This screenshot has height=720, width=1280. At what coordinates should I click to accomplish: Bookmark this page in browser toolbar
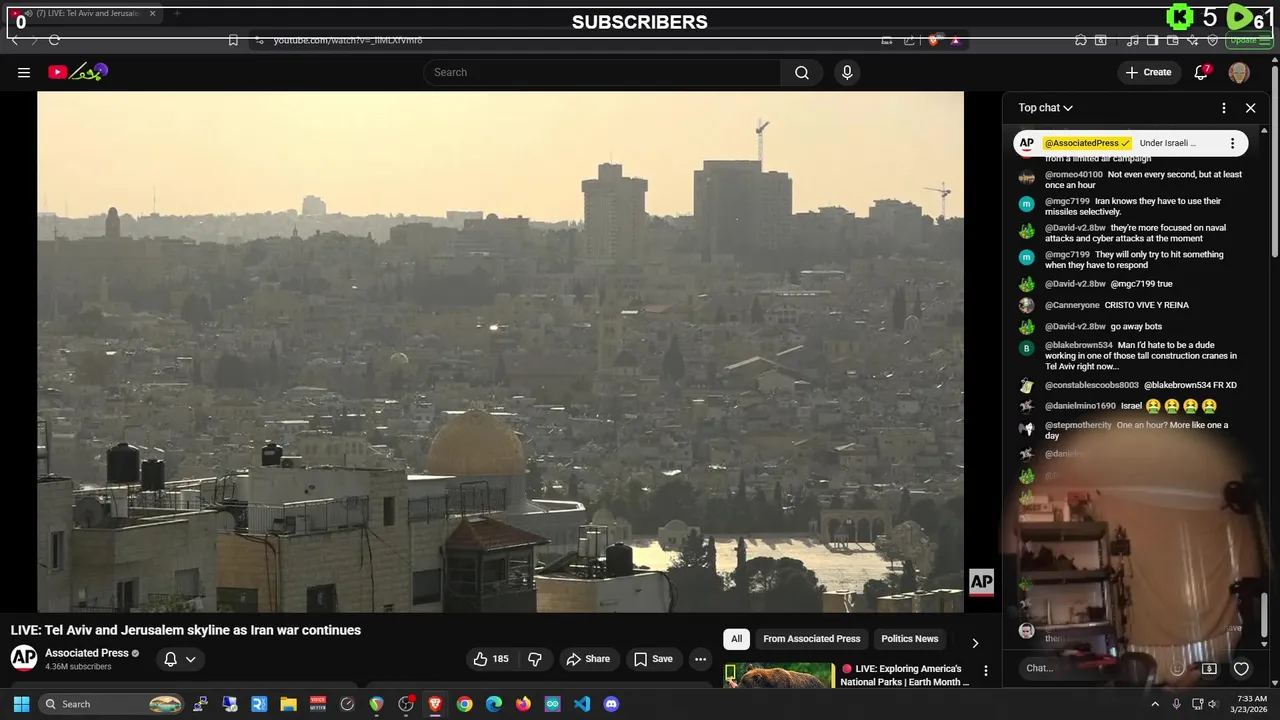(233, 40)
